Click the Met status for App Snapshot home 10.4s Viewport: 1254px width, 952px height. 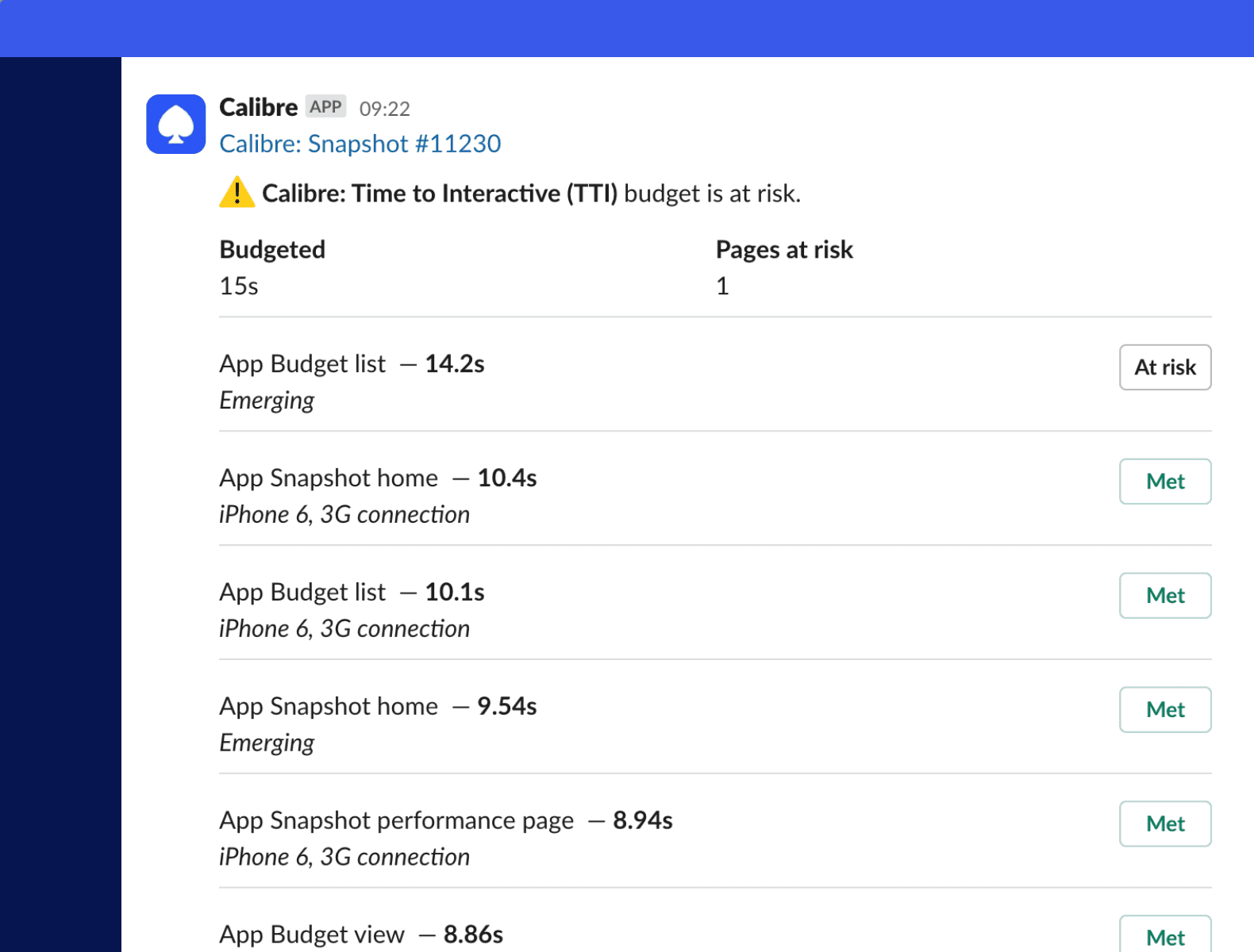pyautogui.click(x=1164, y=482)
